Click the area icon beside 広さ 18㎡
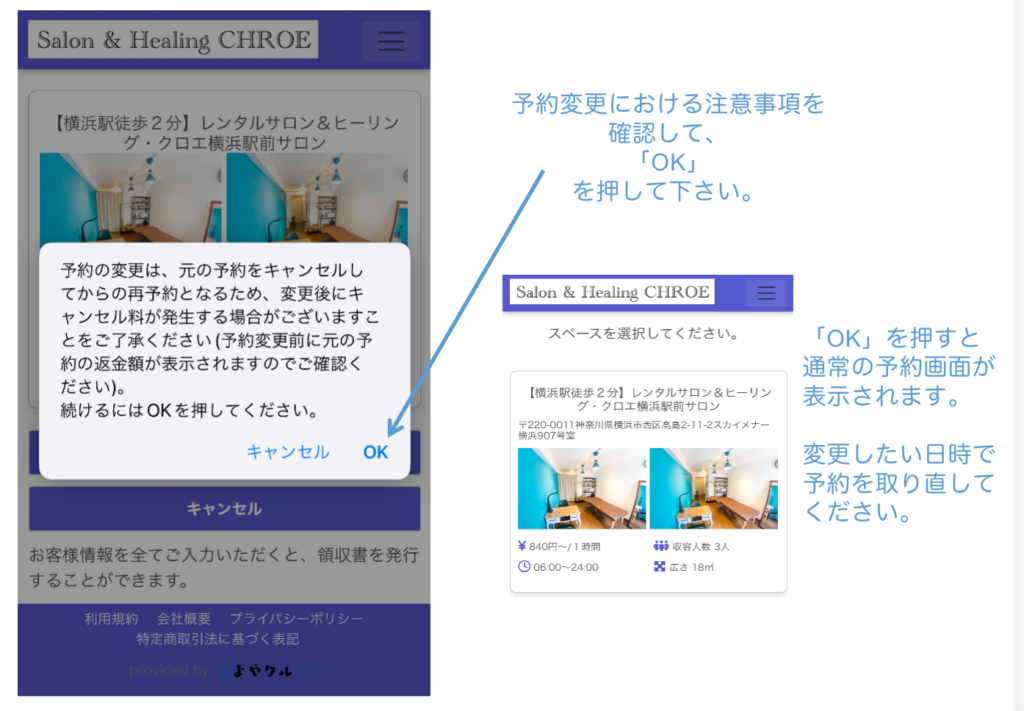Image resolution: width=1024 pixels, height=711 pixels. (x=659, y=567)
